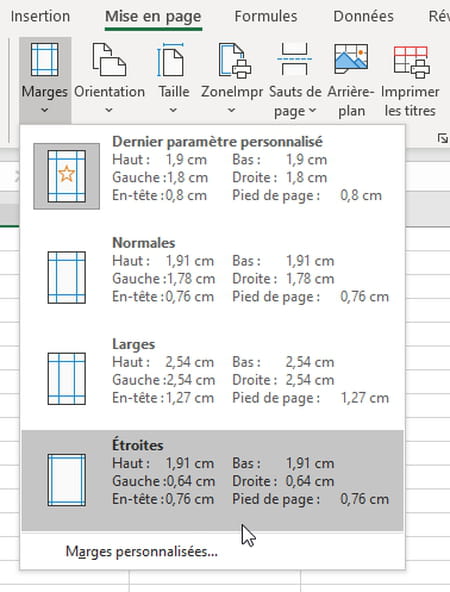
Task: Open the Données ribbon tab
Action: [363, 16]
